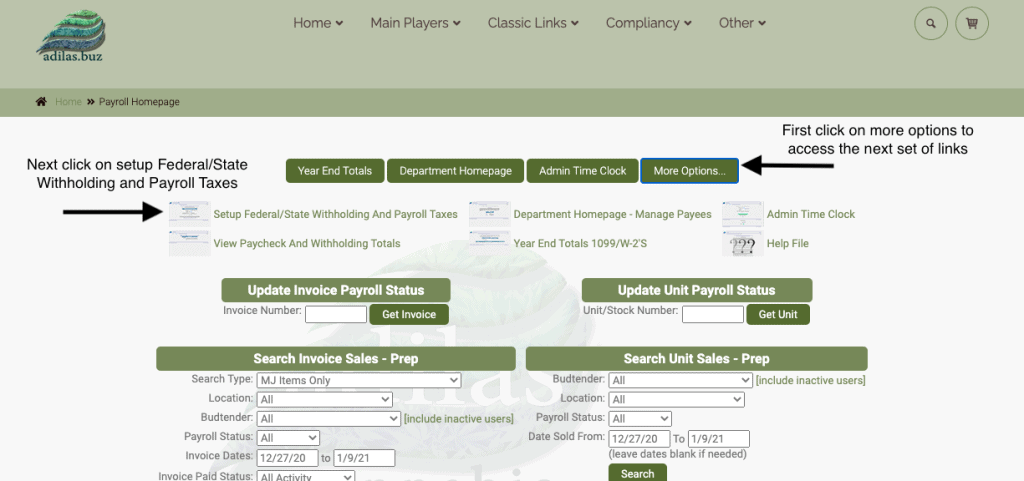
Task: Open Year End Totals 1099/W-2'S link
Action: (x=580, y=243)
